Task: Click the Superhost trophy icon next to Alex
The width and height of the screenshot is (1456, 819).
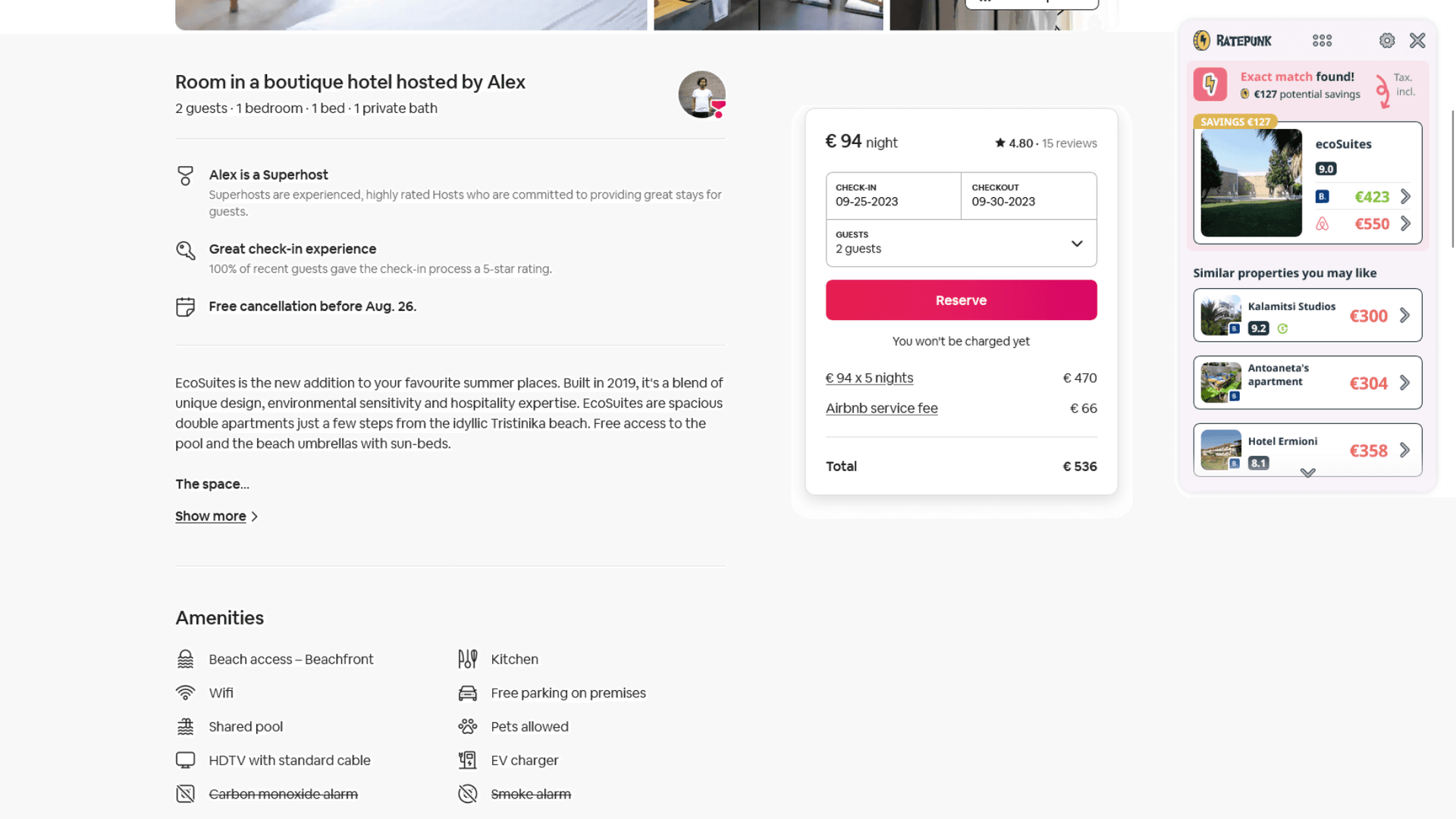Action: click(185, 175)
